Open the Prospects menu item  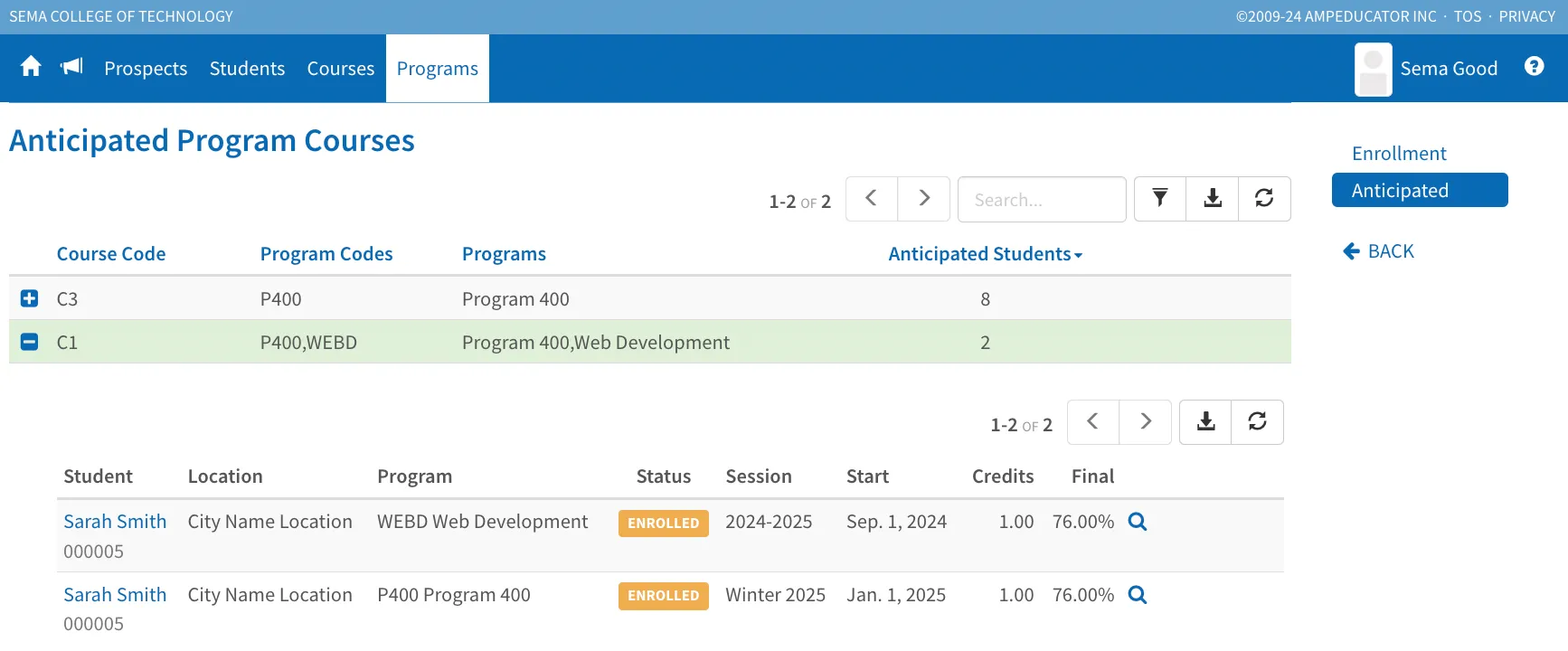(x=146, y=69)
